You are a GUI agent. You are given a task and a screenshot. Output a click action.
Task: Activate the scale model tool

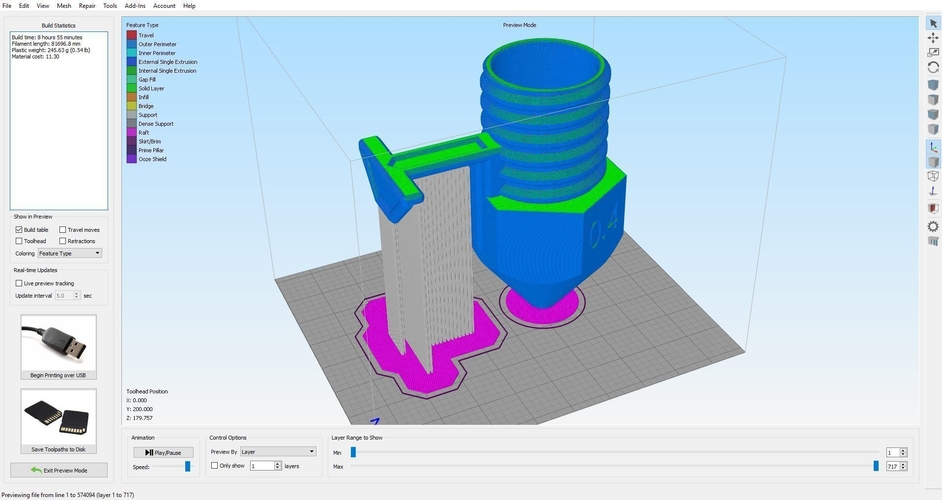[x=932, y=53]
